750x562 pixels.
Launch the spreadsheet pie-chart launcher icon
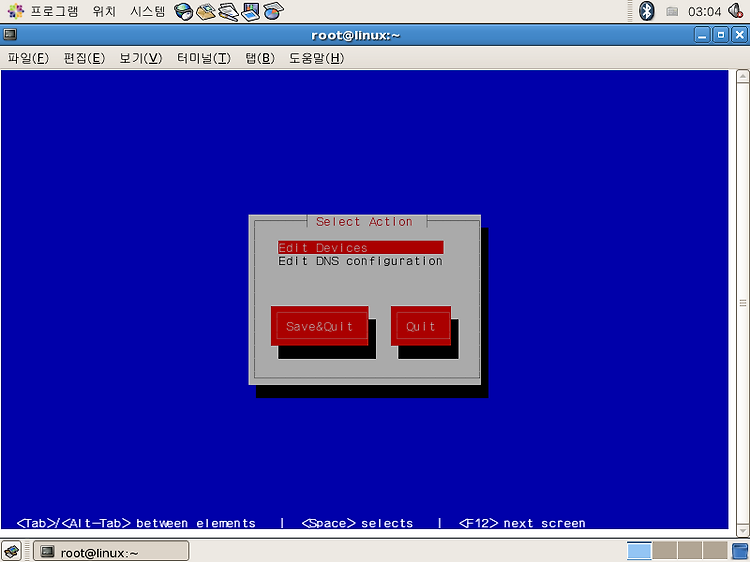point(273,11)
